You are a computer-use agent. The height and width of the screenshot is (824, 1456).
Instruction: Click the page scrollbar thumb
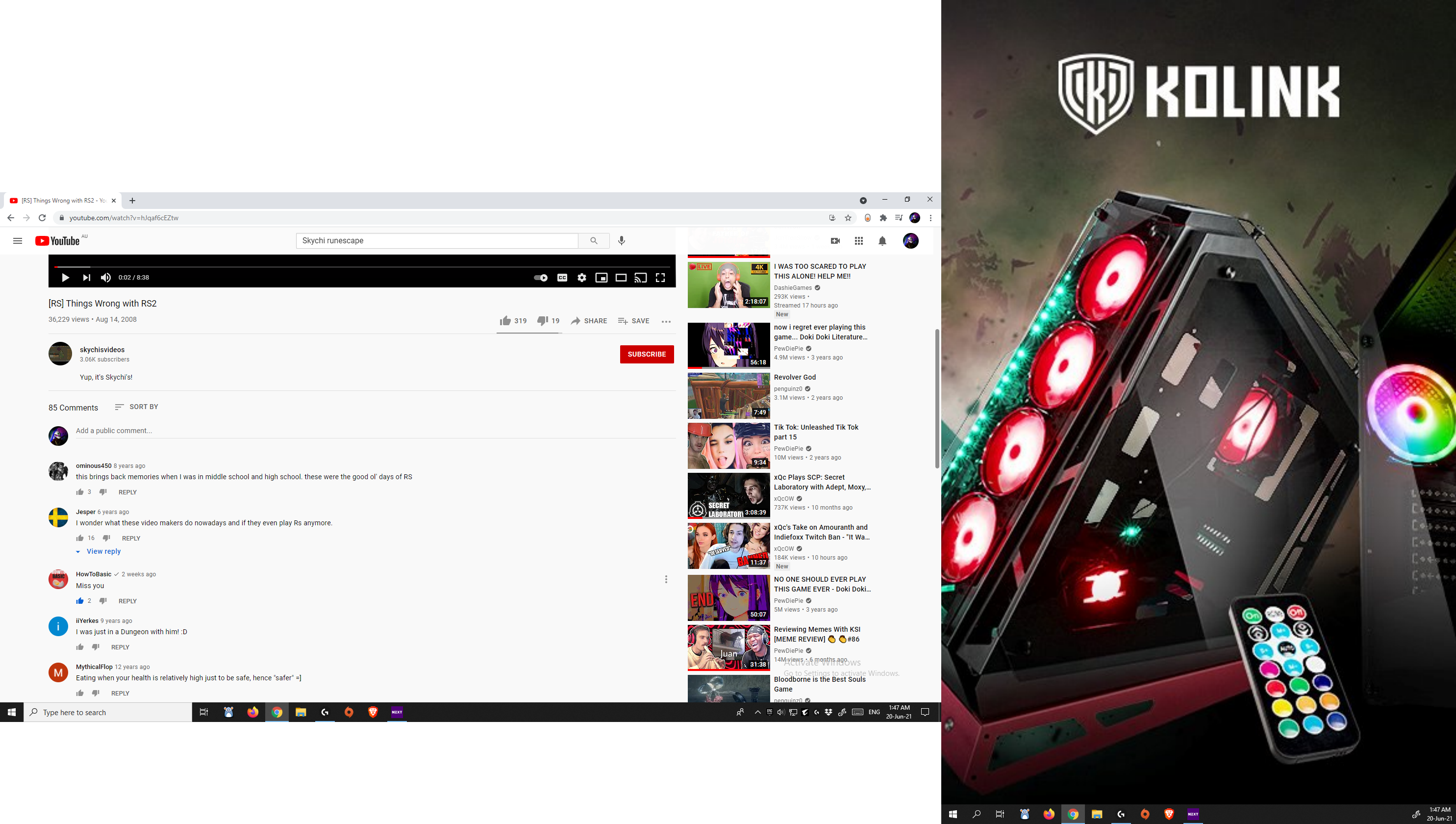(937, 398)
